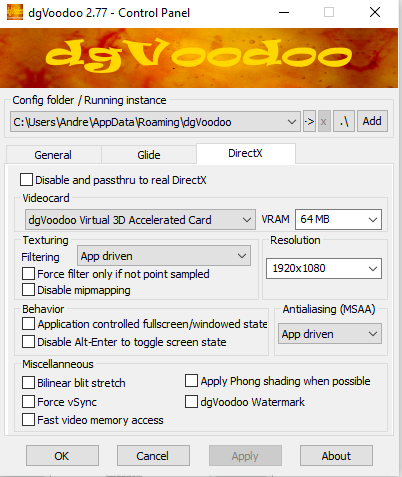Click the '->' select folder button

click(x=309, y=122)
